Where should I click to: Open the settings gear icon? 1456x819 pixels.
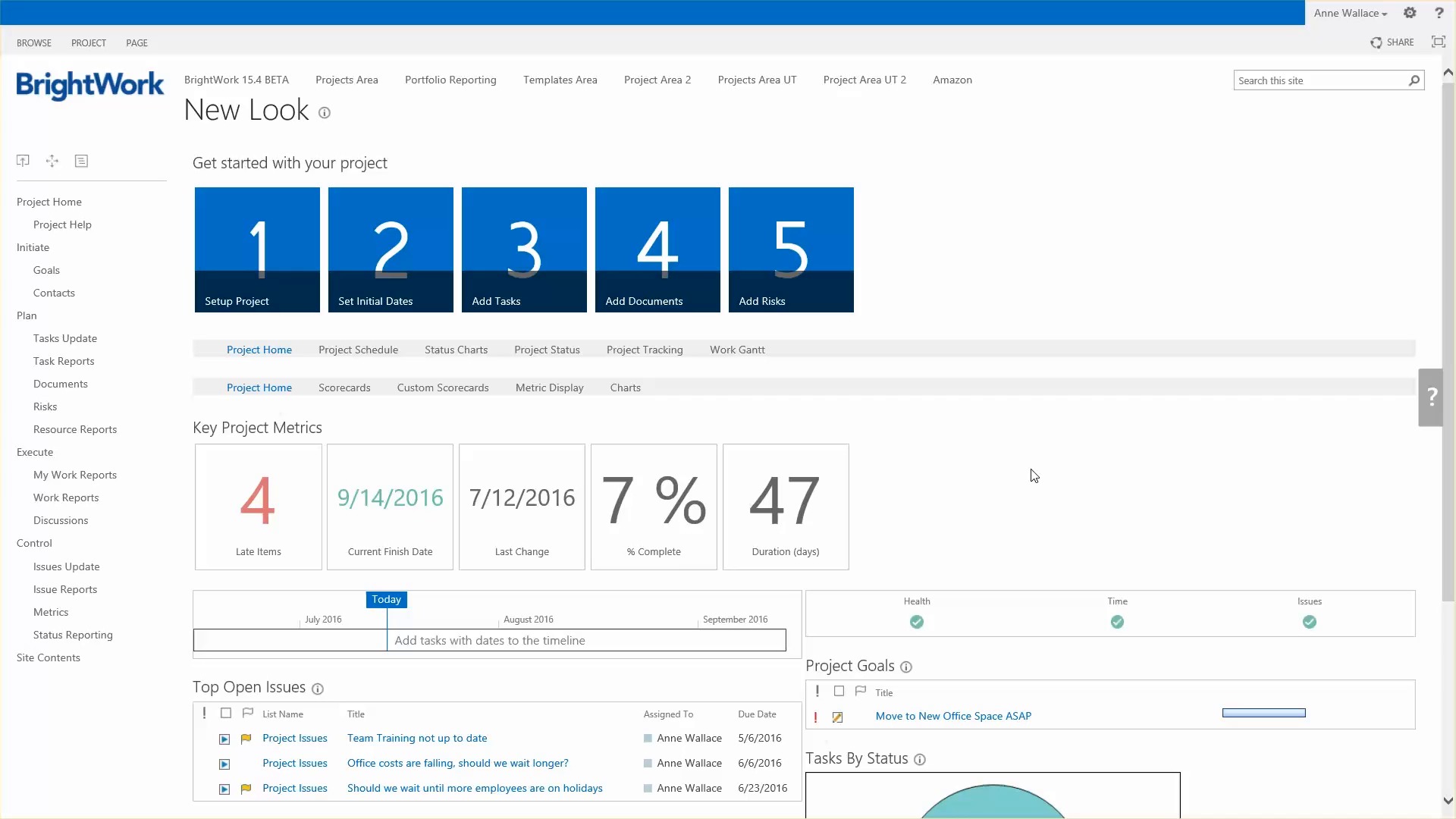[1410, 13]
